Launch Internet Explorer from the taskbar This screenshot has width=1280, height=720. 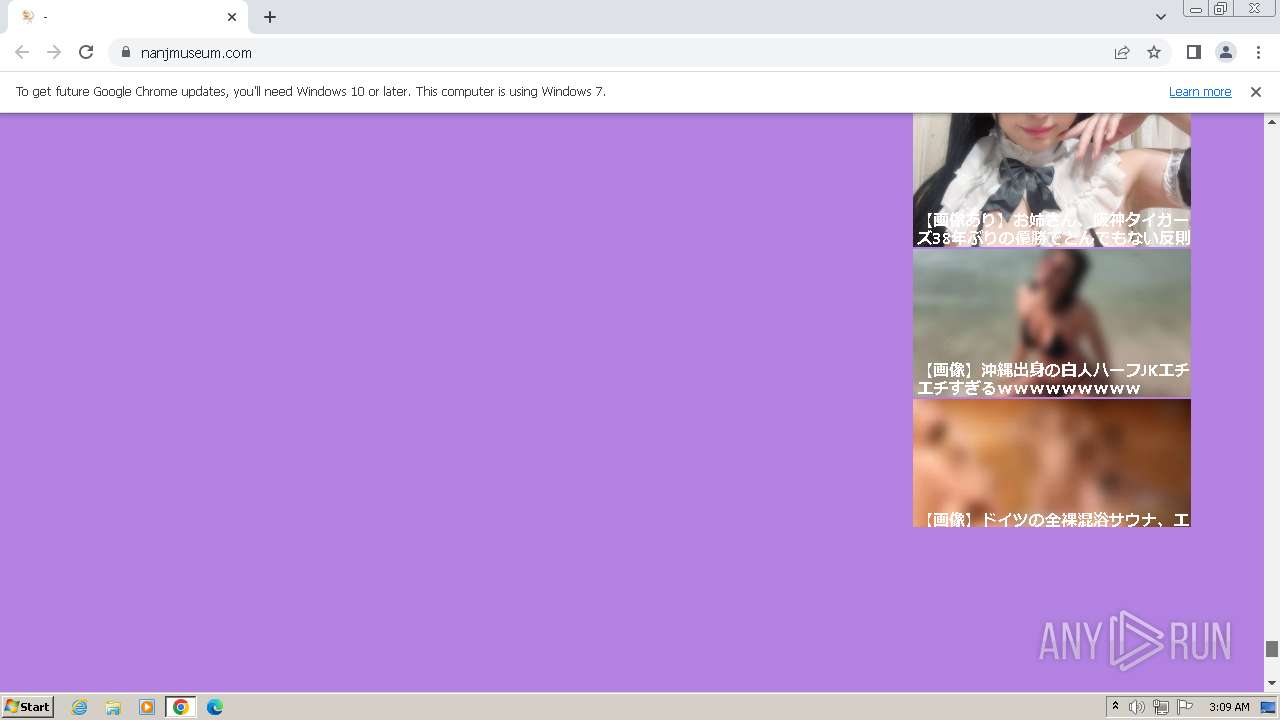coord(80,707)
